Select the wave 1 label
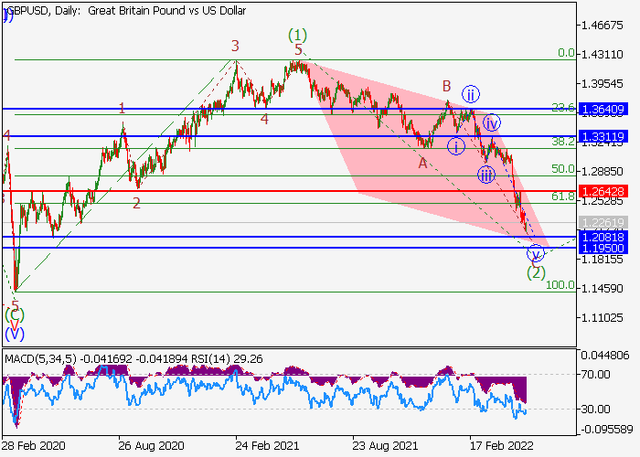 122,109
